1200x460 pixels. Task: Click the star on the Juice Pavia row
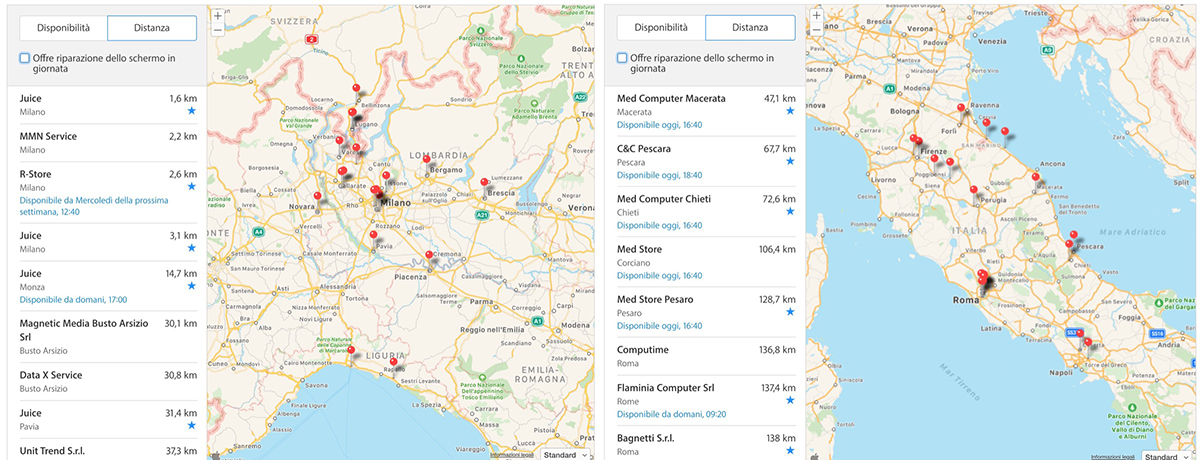click(191, 425)
